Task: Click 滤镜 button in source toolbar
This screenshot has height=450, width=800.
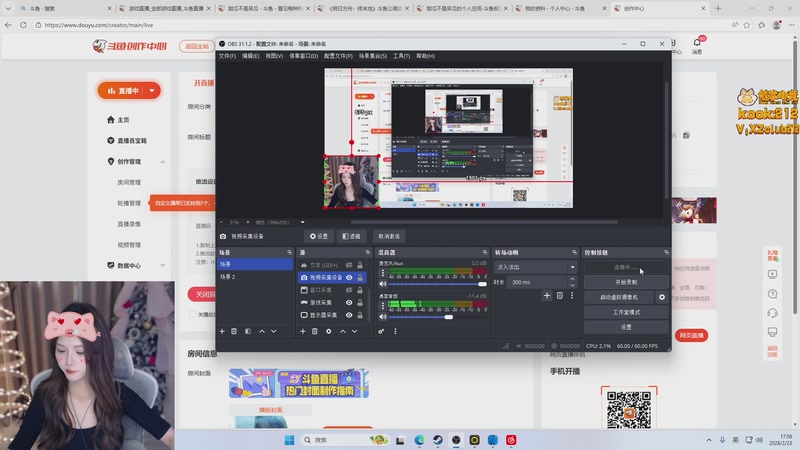Action: coord(352,236)
